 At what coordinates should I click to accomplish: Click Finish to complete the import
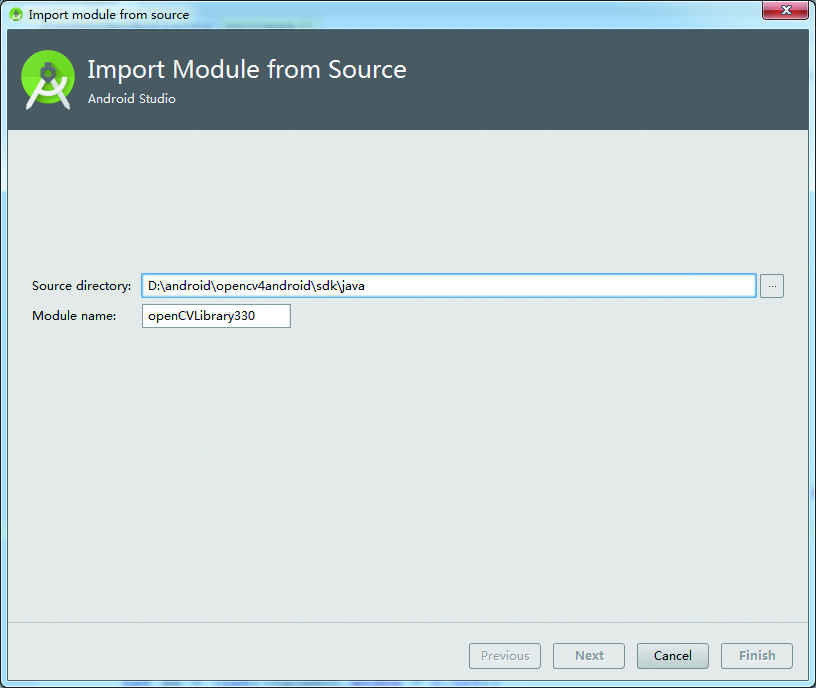pyautogui.click(x=757, y=656)
